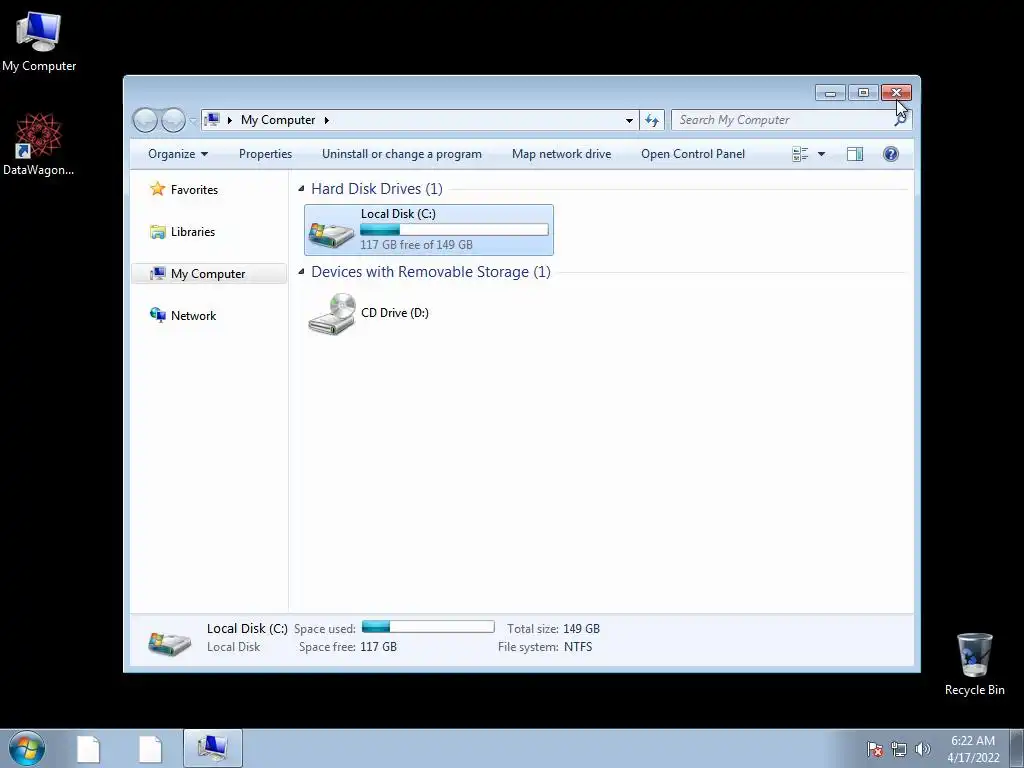The width and height of the screenshot is (1024, 768).
Task: Refresh the My Computer address bar
Action: pyautogui.click(x=652, y=120)
